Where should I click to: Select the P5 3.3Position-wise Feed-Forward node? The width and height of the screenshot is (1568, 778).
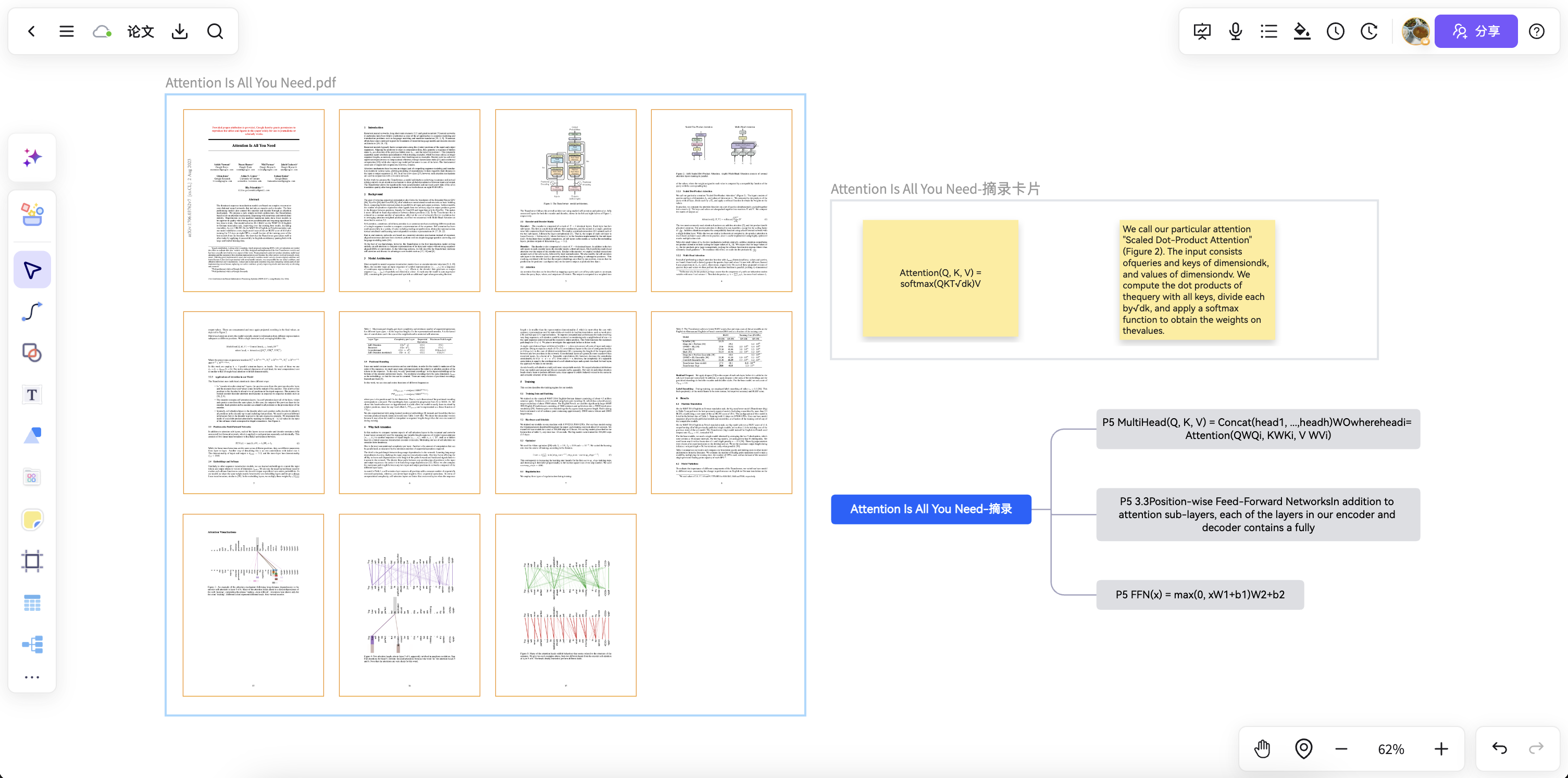[1258, 515]
